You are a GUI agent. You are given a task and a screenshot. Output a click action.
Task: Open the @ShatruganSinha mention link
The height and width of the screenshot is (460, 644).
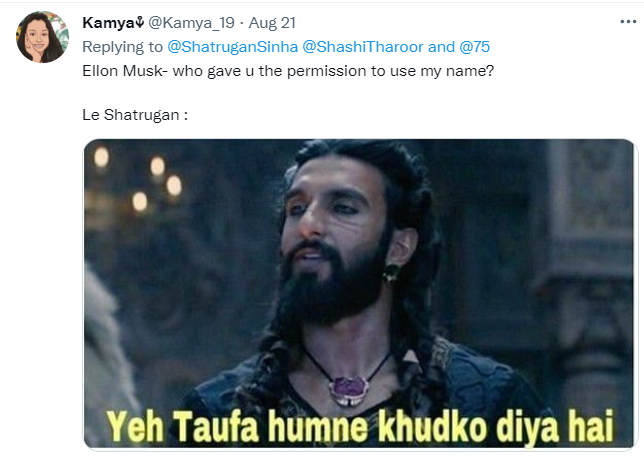point(232,47)
